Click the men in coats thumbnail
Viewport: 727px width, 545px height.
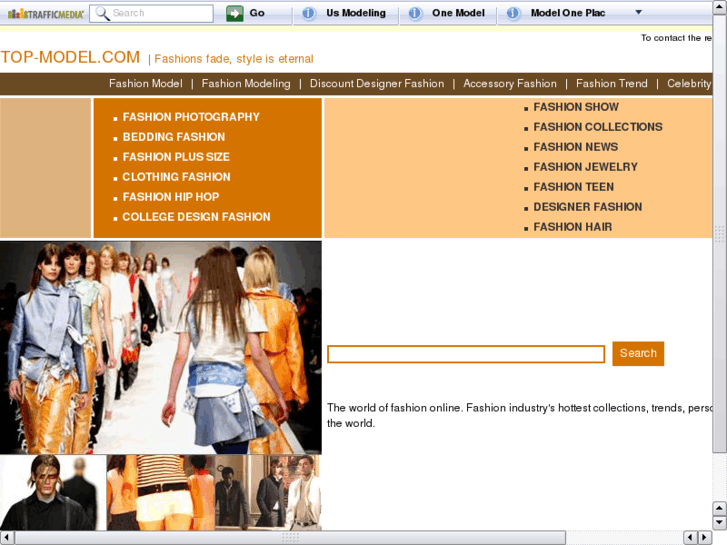pos(268,493)
